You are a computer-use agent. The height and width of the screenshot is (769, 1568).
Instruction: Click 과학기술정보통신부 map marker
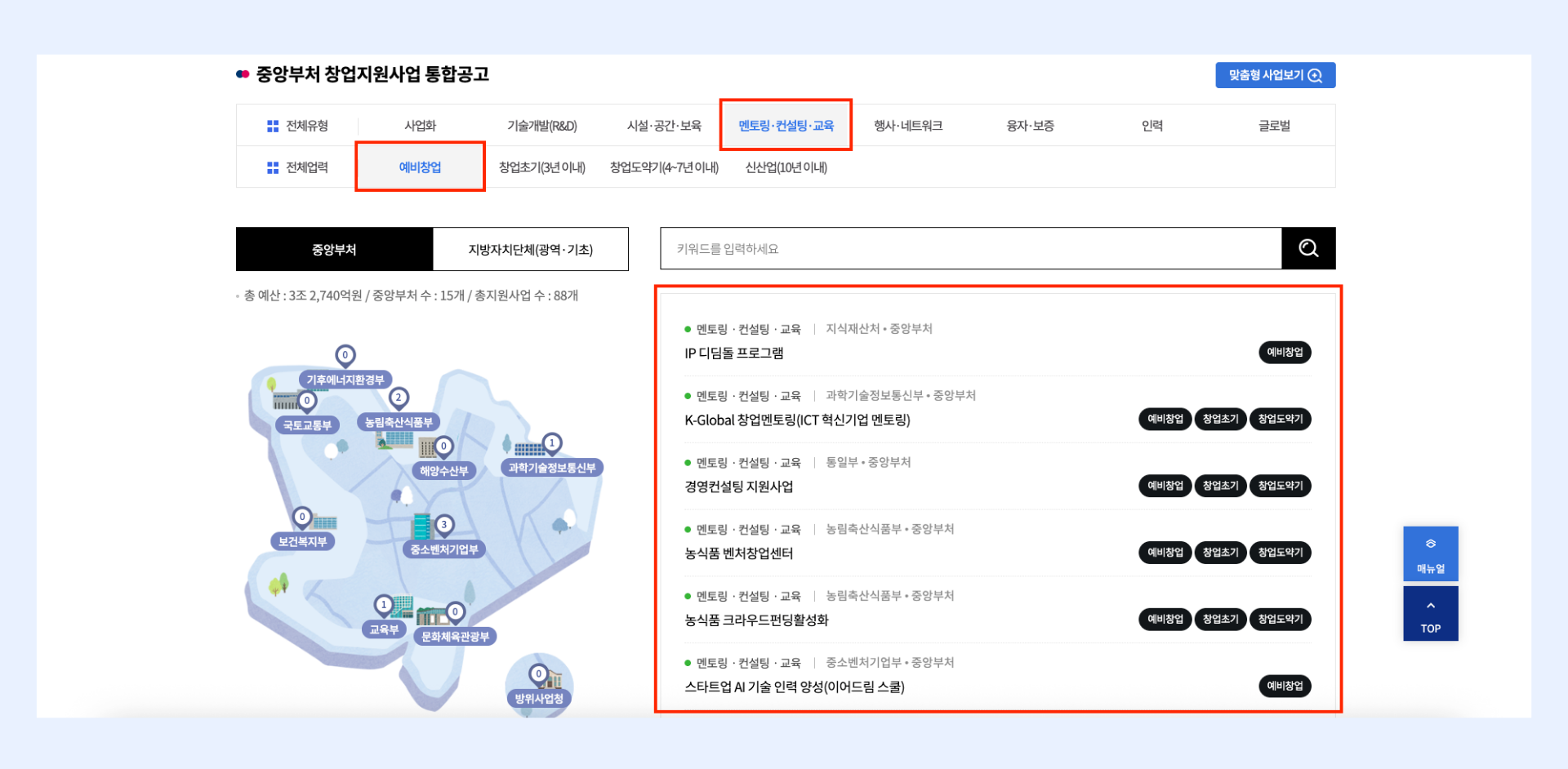tap(552, 443)
